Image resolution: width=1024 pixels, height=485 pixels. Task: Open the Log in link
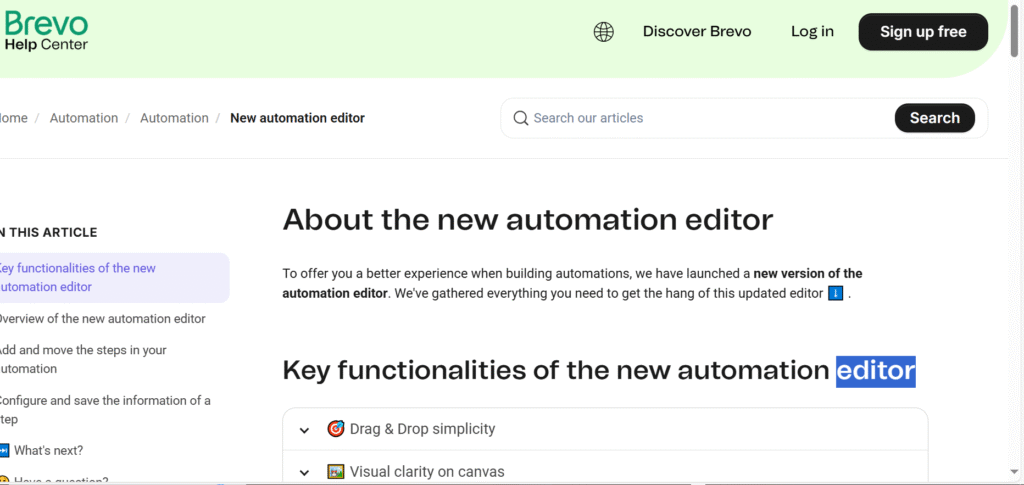812,31
